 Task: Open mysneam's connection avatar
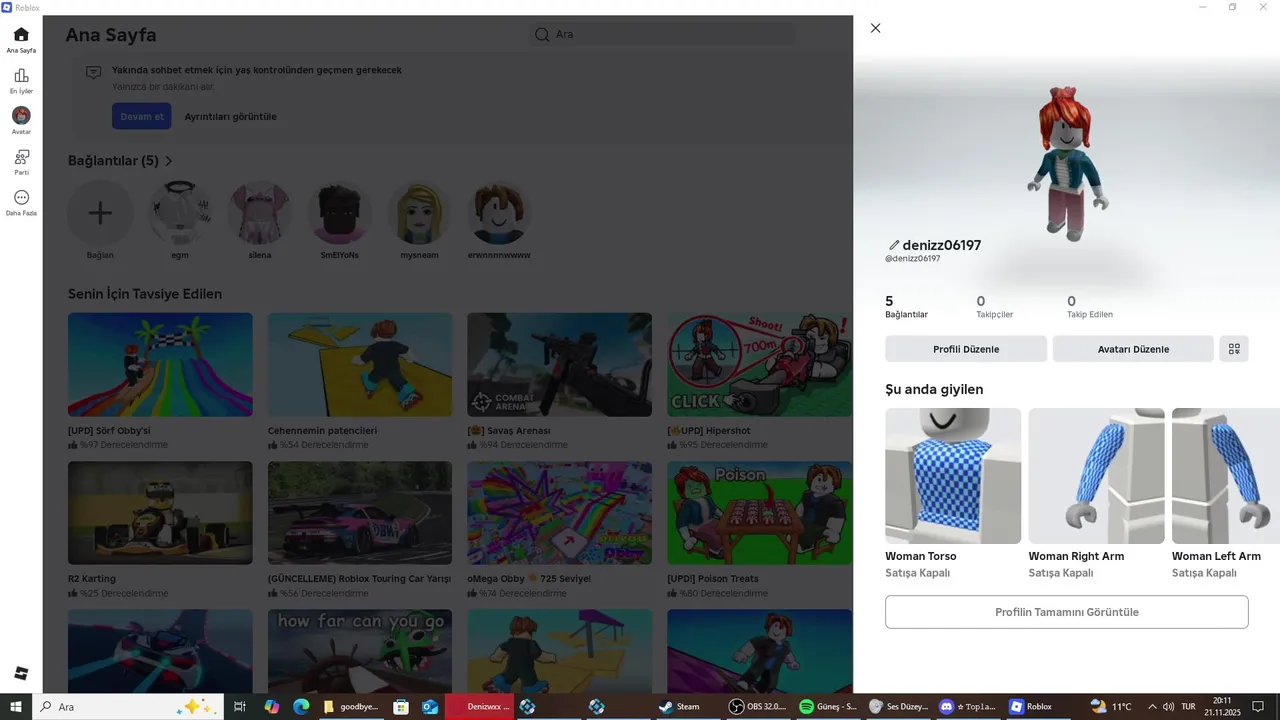click(x=420, y=213)
